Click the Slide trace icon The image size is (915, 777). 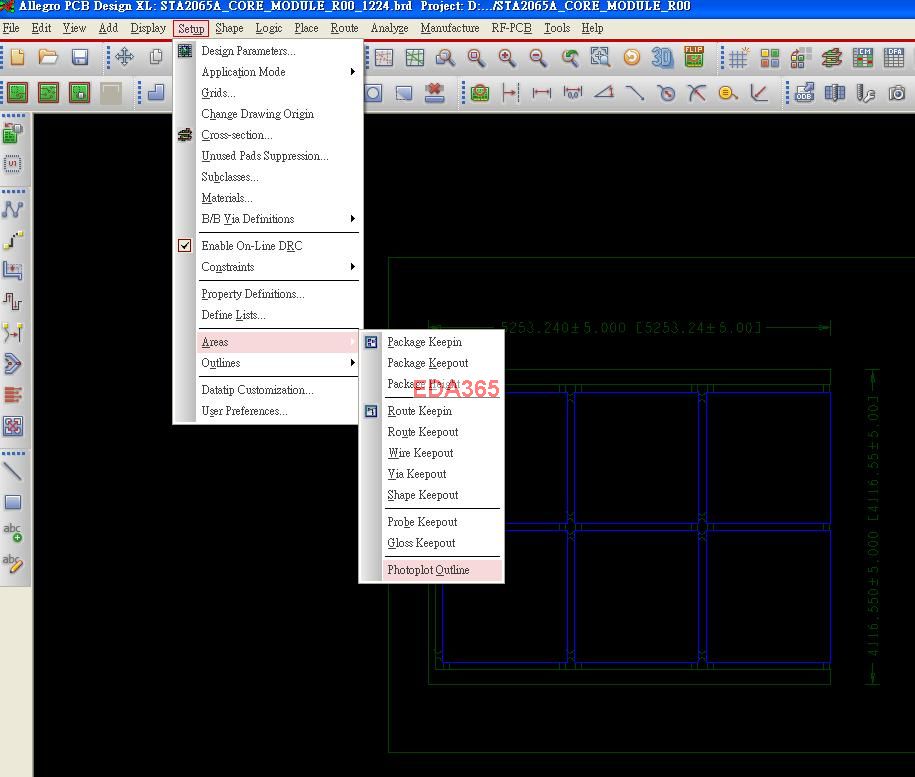pyautogui.click(x=13, y=271)
